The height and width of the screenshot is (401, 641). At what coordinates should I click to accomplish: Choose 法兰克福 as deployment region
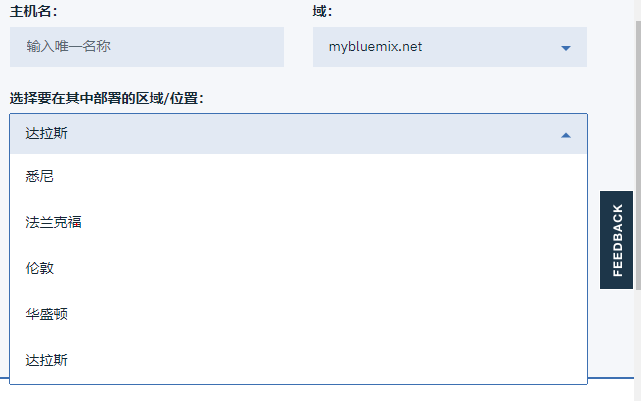298,222
